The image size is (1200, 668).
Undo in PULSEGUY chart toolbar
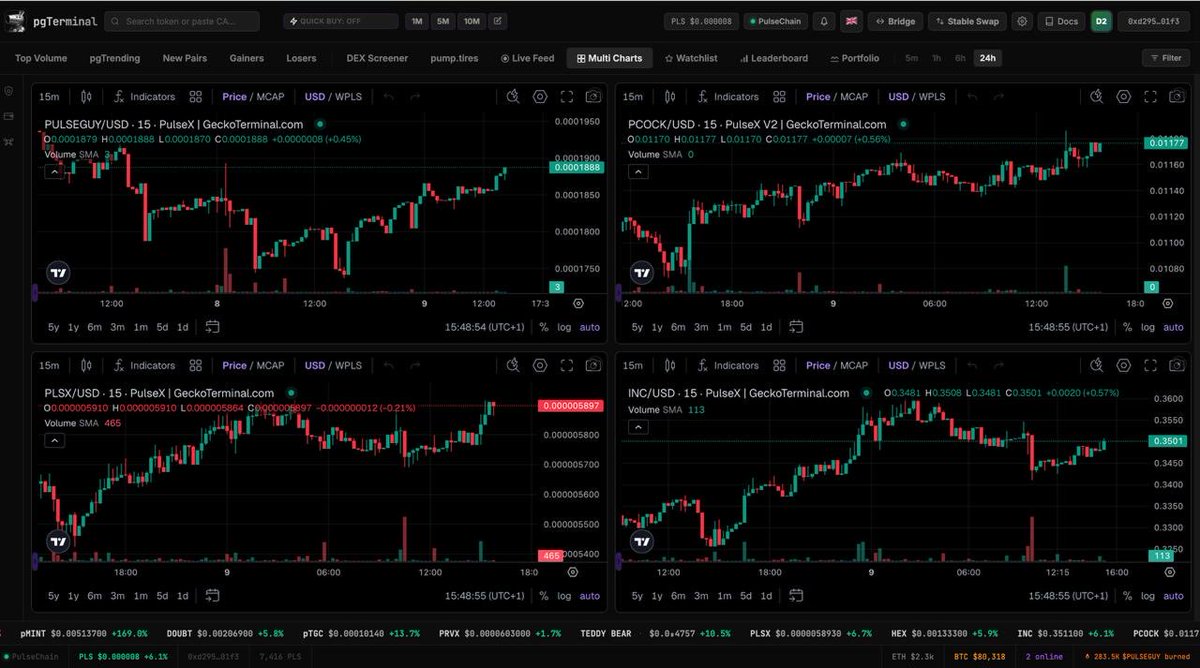389,97
